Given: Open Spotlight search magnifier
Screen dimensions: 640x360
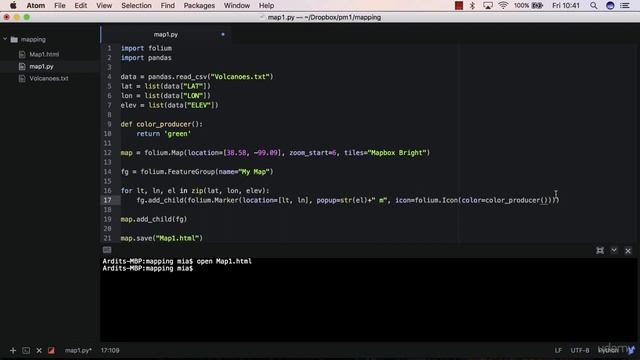Looking at the screenshot, I should coord(593,6).
